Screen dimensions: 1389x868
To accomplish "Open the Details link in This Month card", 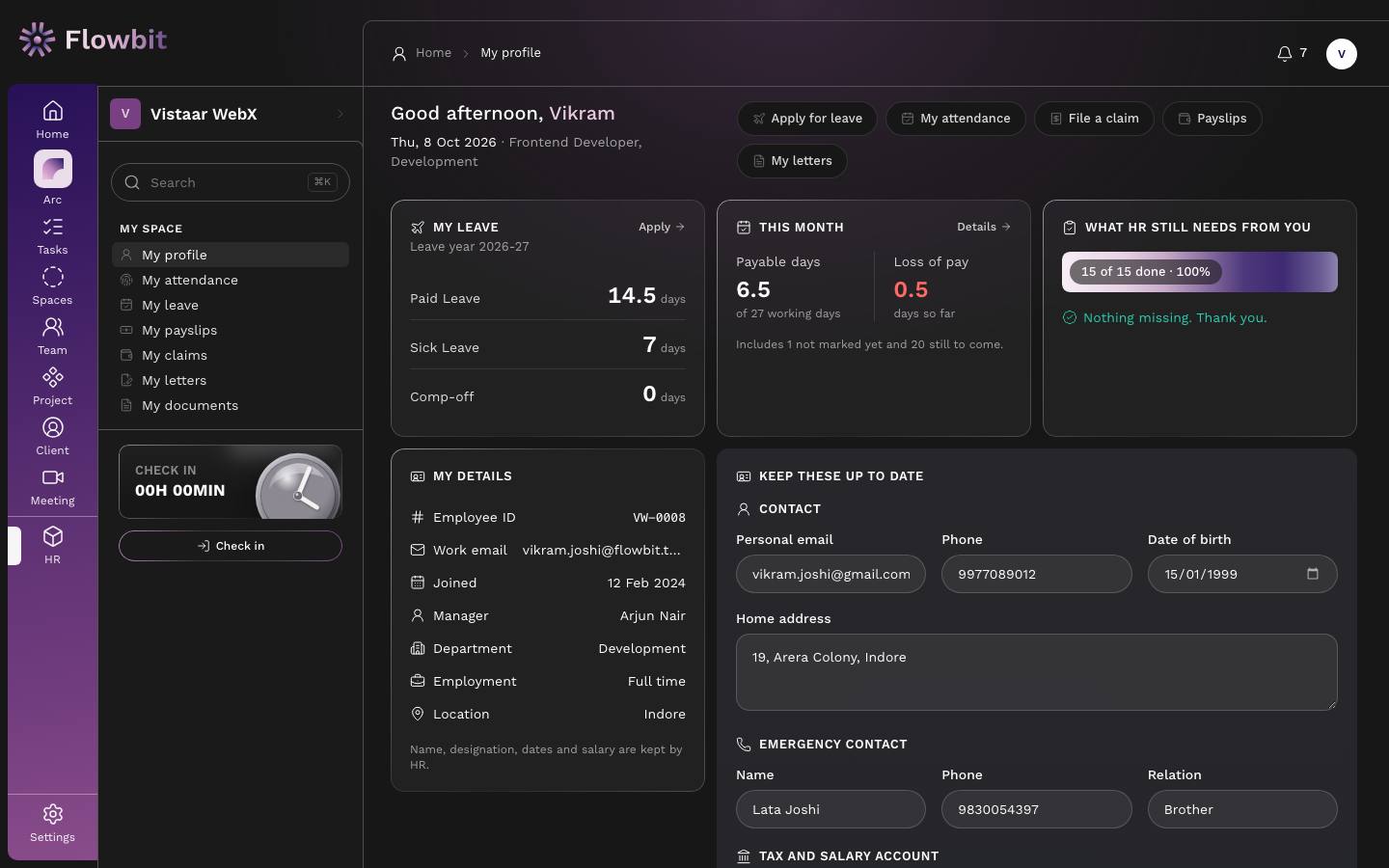I will tap(984, 227).
